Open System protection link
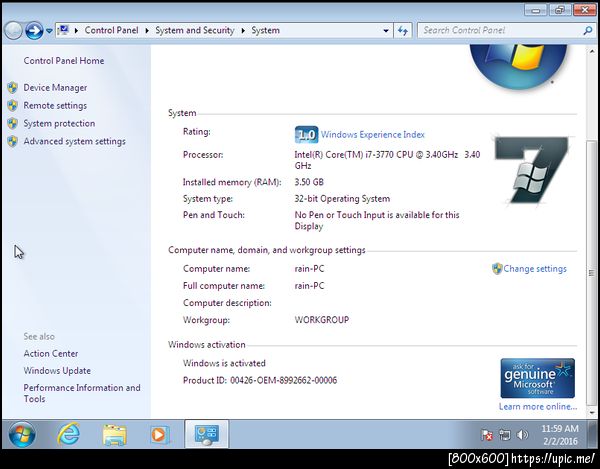 (x=59, y=123)
